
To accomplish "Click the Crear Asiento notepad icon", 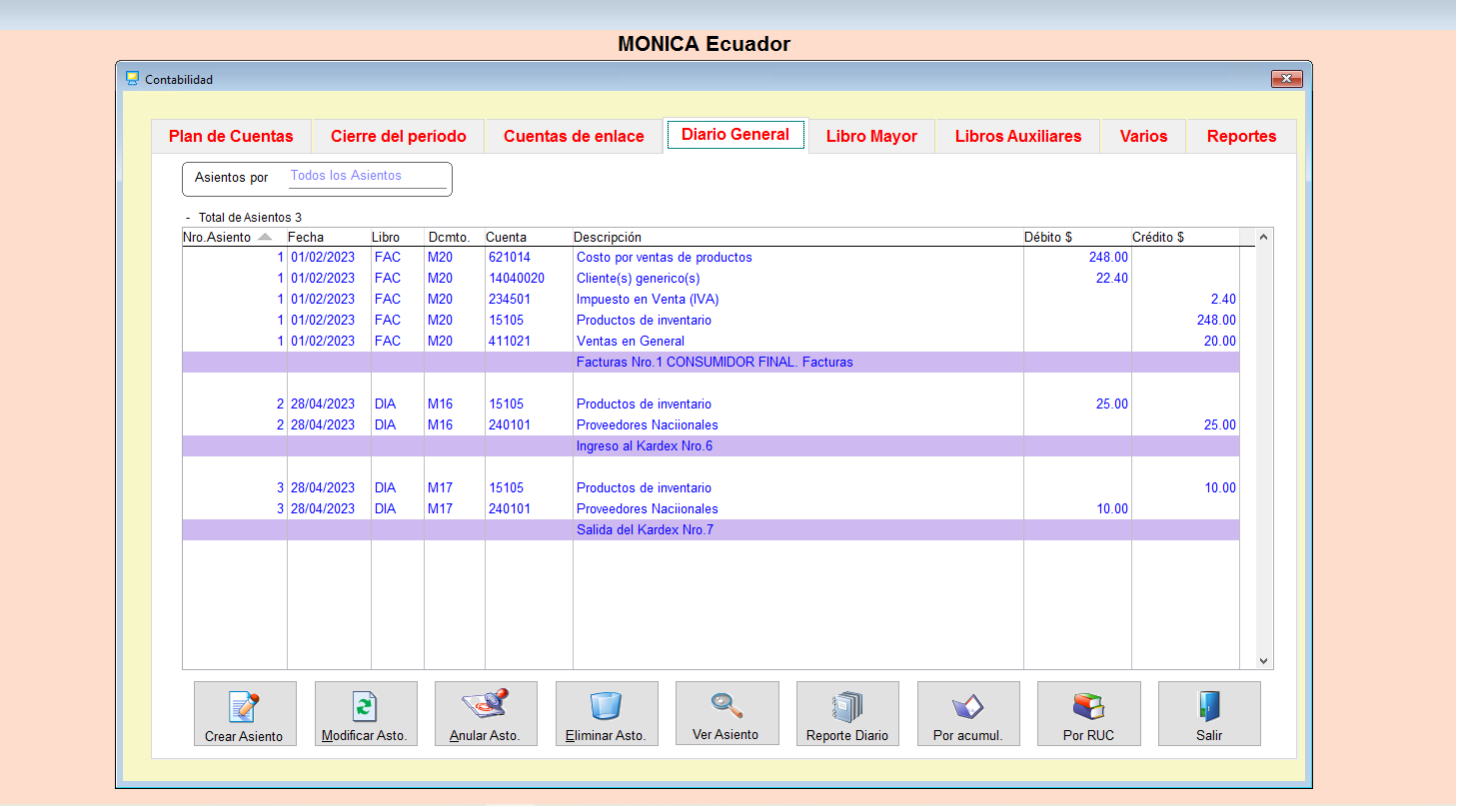I will tap(244, 706).
